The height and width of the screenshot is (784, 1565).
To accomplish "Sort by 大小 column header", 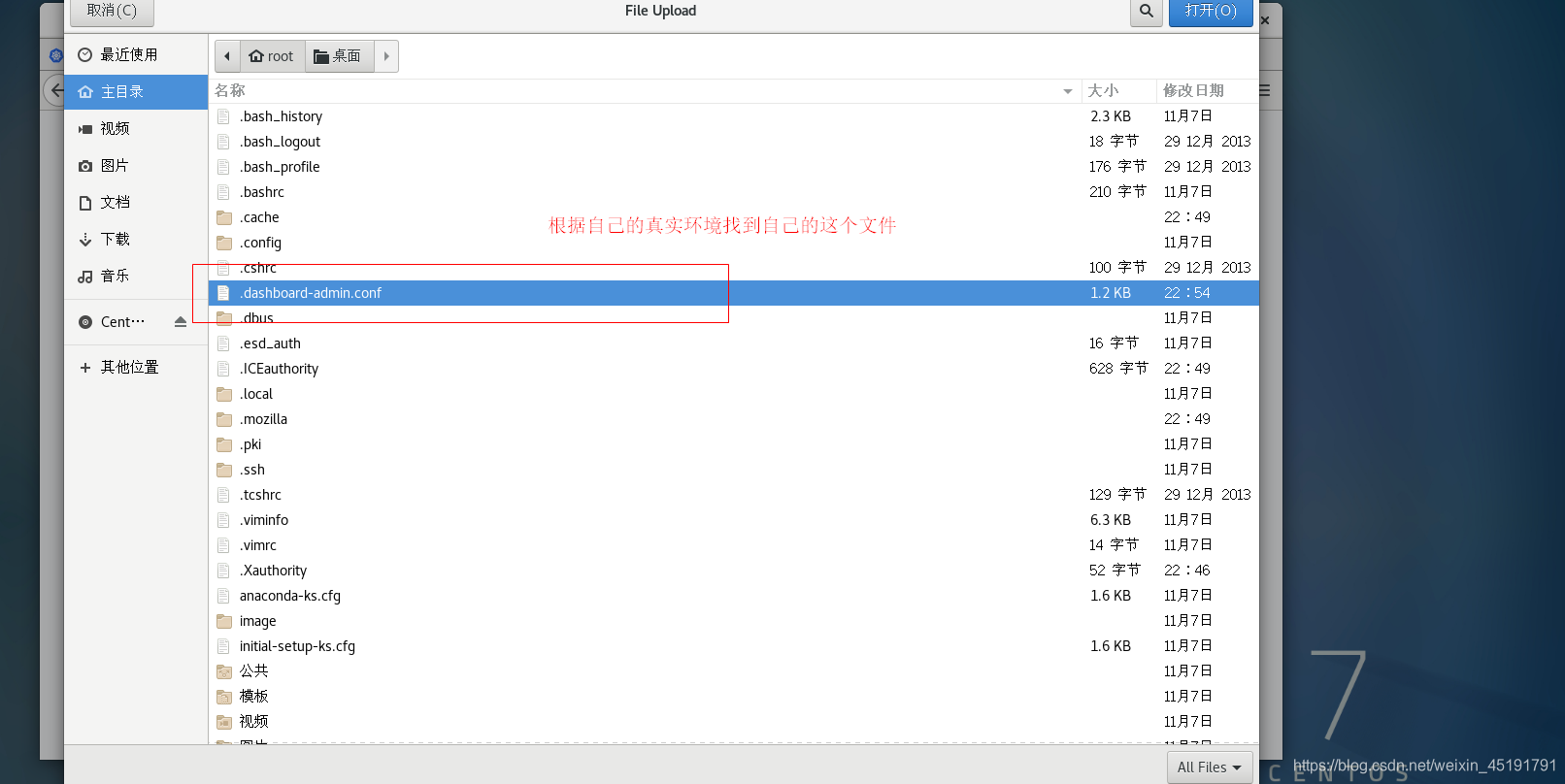I will 1118,90.
